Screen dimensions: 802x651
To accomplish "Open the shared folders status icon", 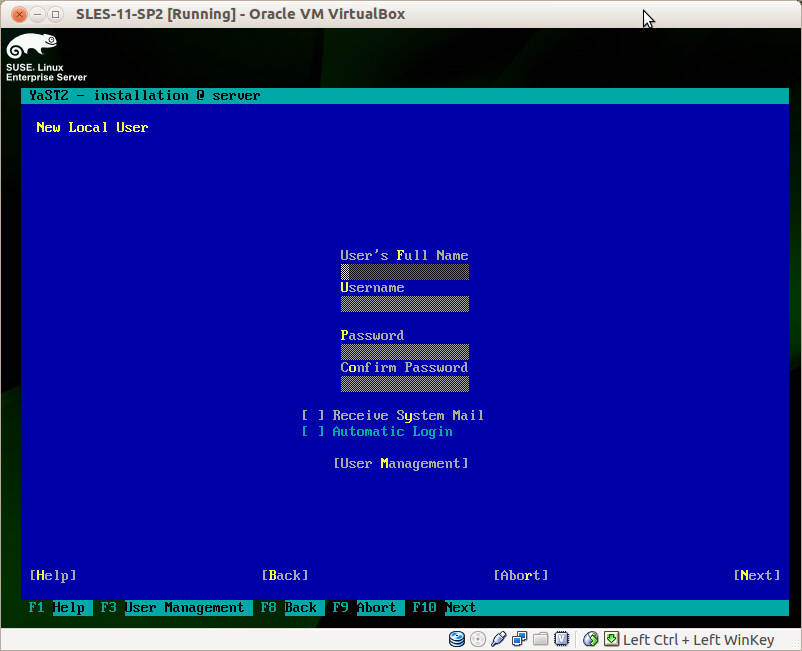I will [x=541, y=639].
